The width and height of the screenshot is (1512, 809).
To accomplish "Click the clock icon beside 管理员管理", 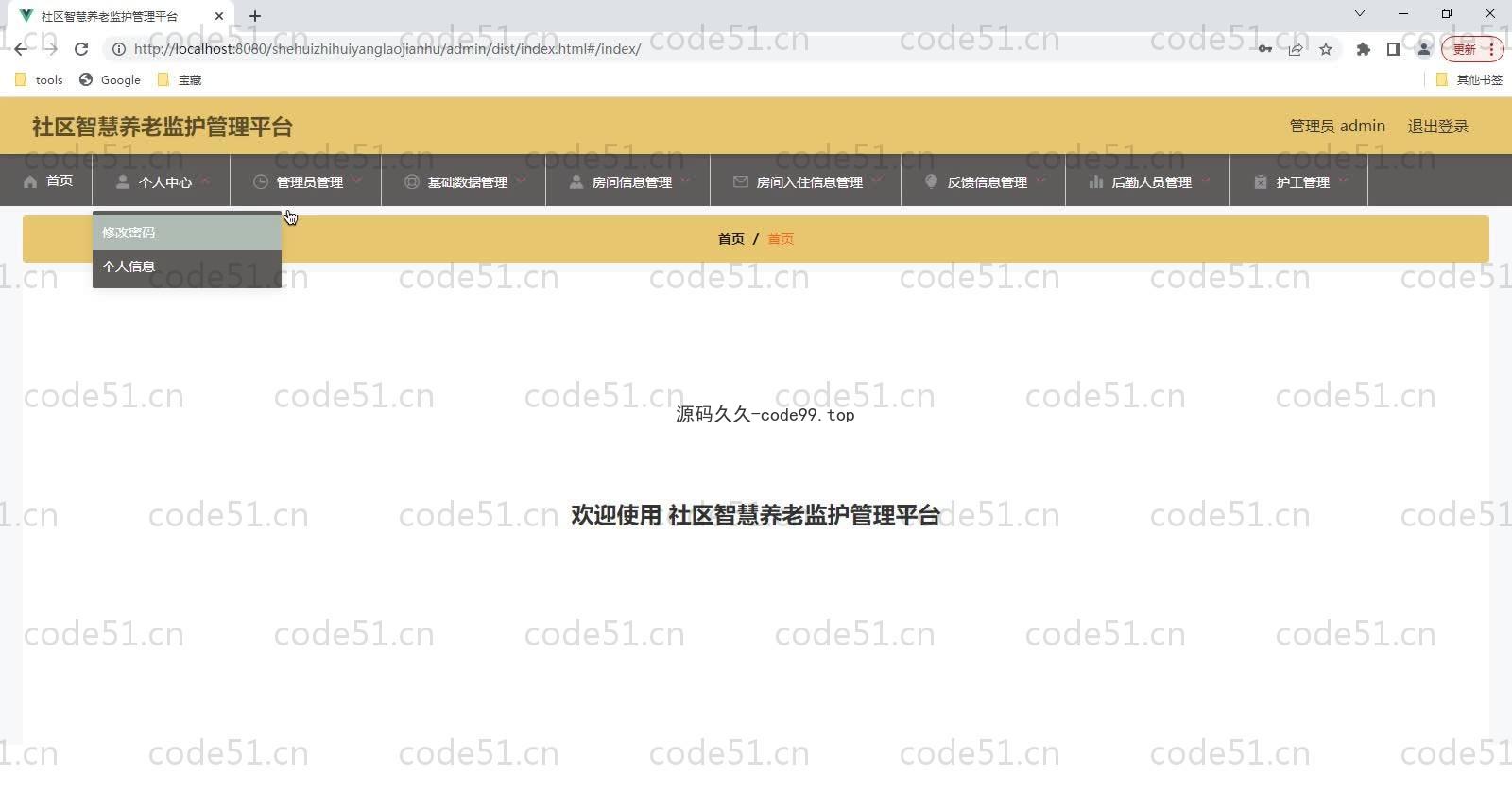I will point(260,181).
